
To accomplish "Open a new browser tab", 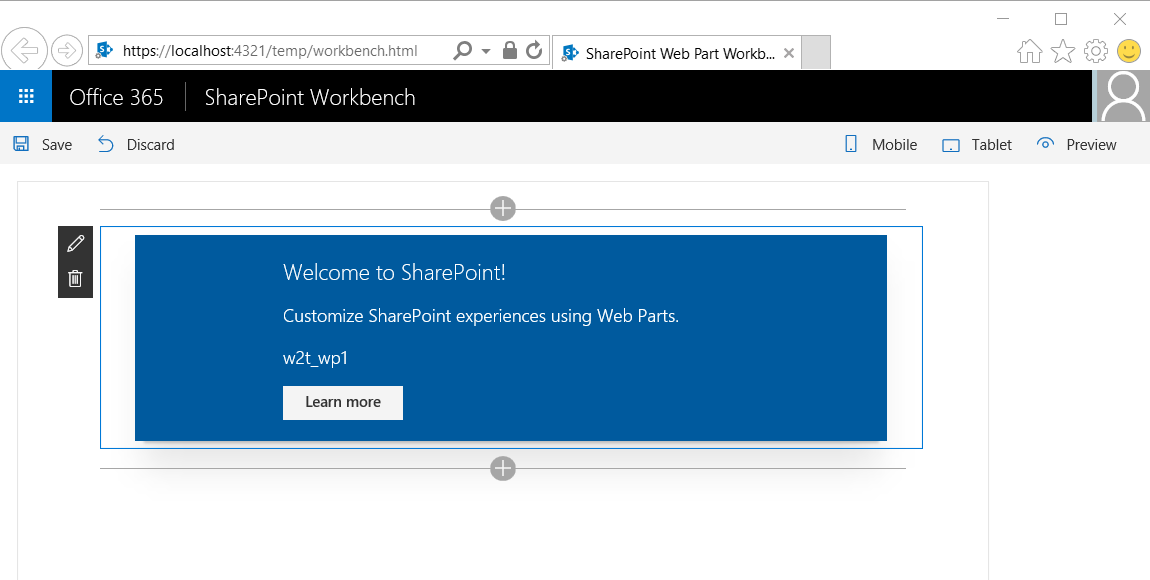I will (x=816, y=52).
